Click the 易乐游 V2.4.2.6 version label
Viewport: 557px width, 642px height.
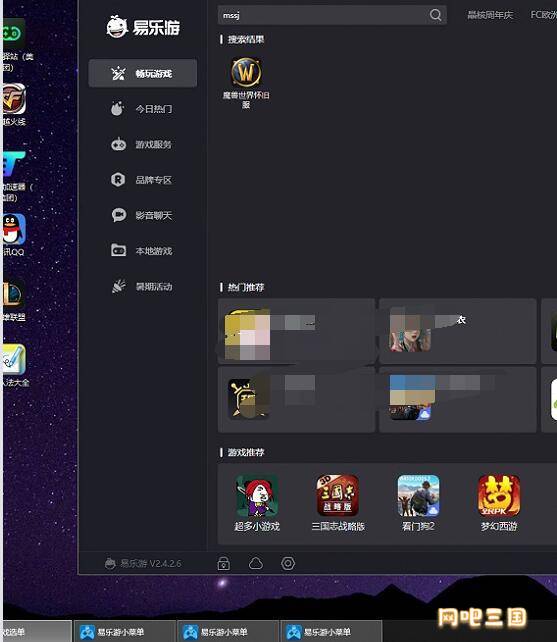click(x=143, y=564)
